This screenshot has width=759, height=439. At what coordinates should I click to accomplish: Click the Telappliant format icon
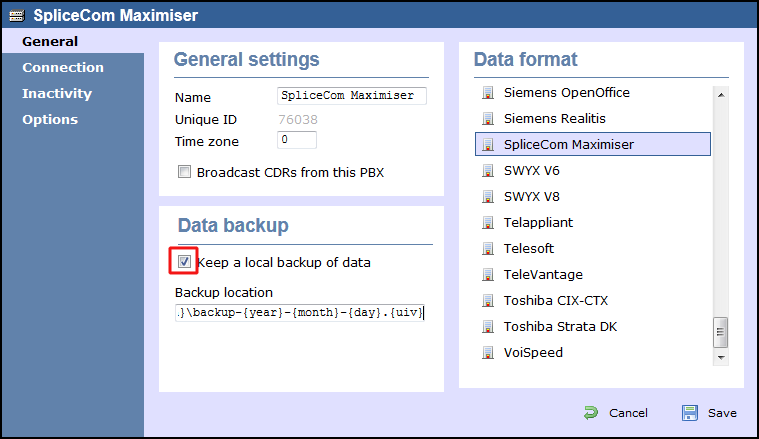pos(488,223)
